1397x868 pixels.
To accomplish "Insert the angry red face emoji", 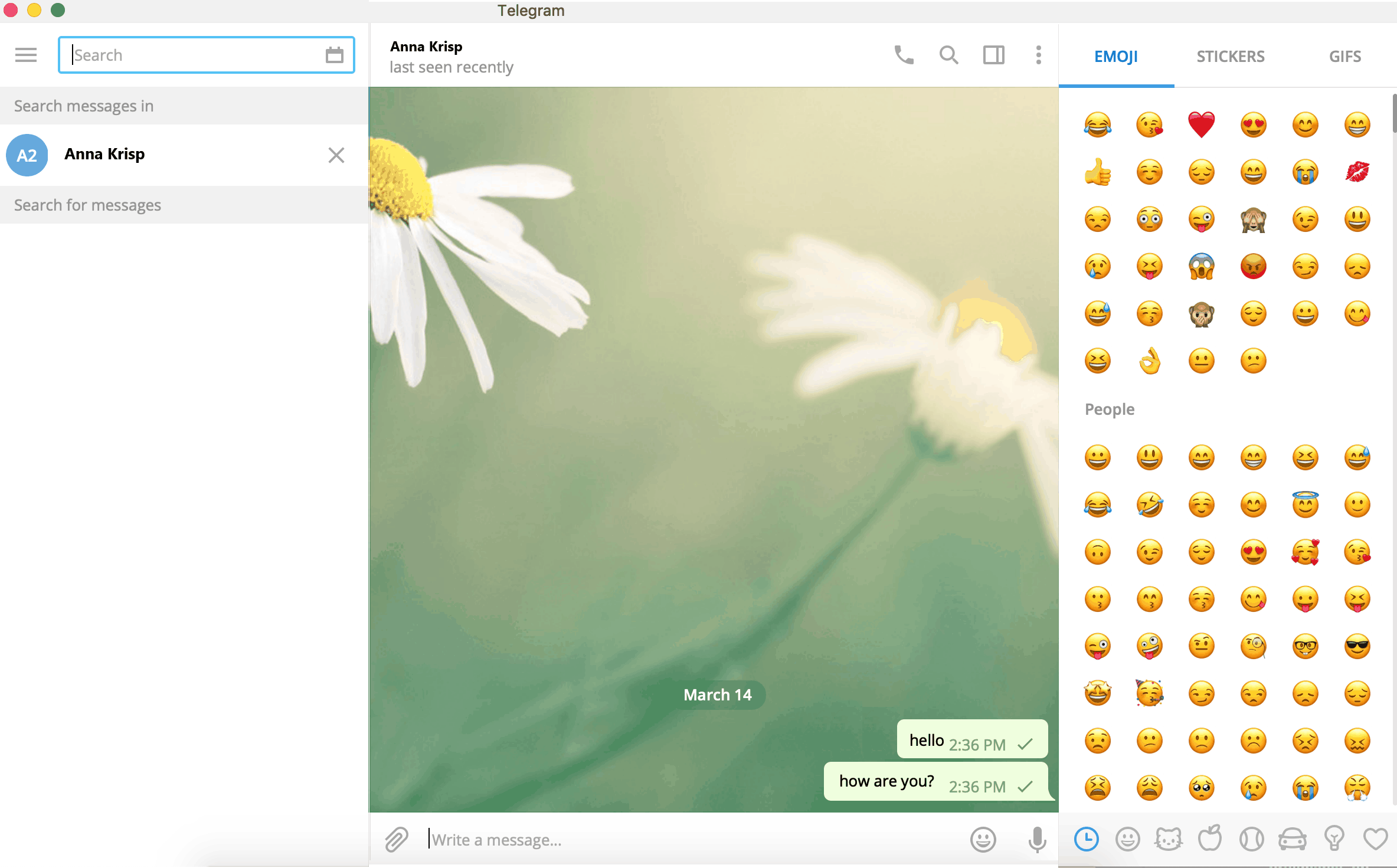I will pos(1253,266).
